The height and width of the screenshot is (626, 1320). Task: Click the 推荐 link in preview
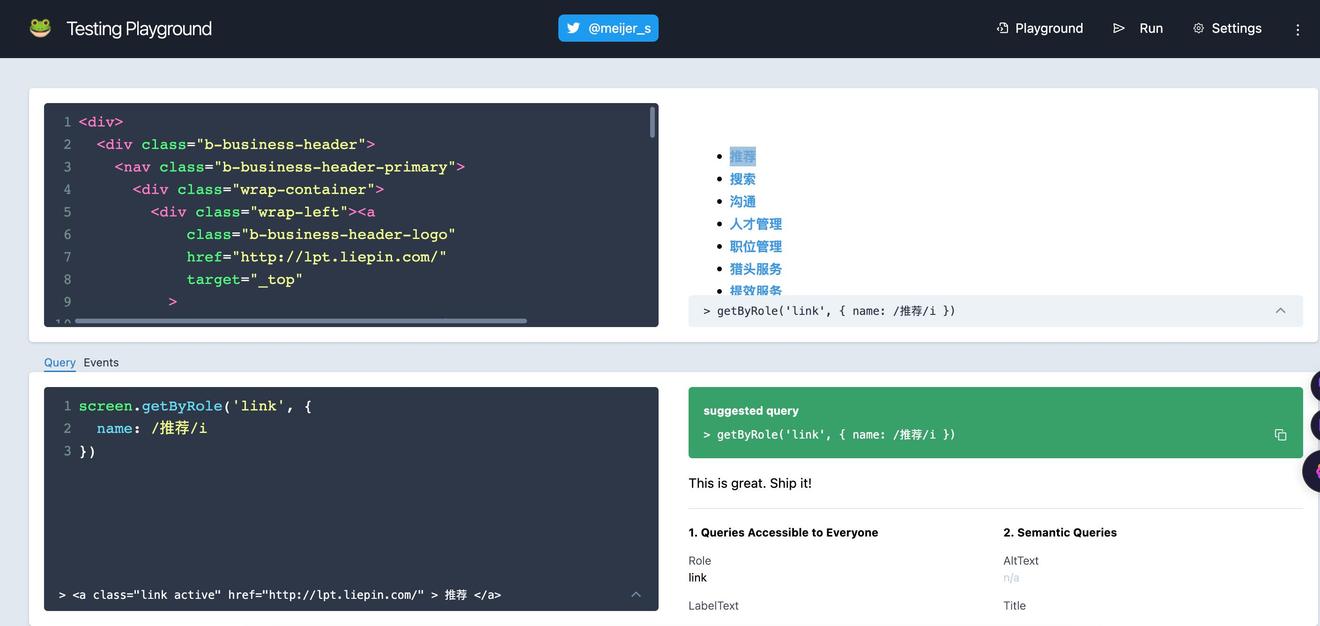click(742, 156)
